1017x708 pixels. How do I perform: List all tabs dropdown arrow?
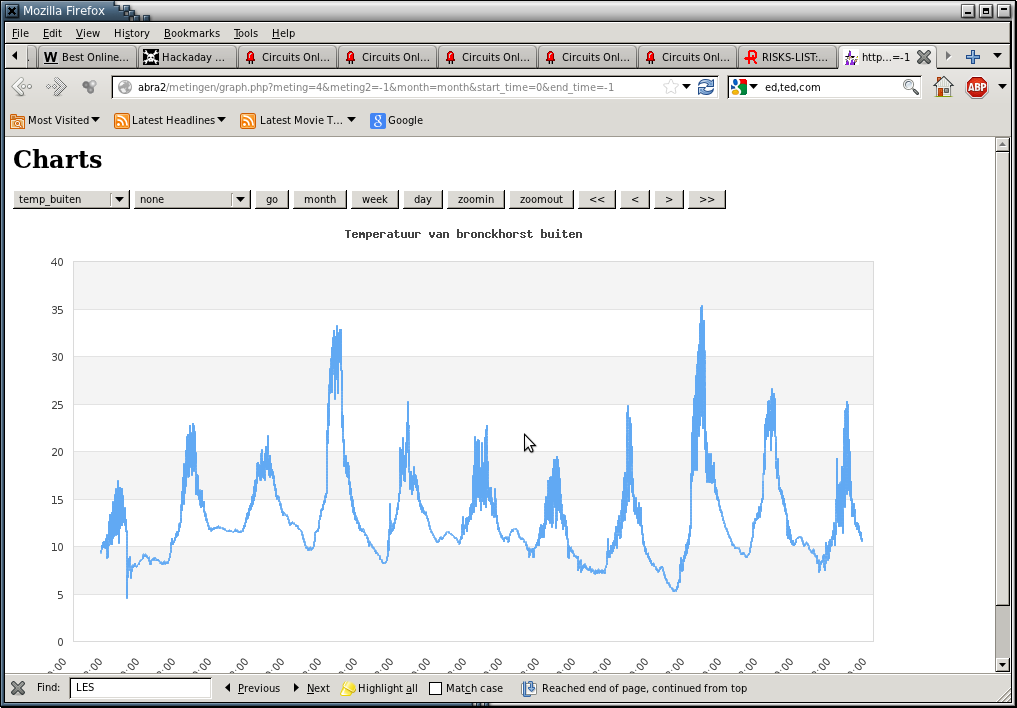click(x=998, y=56)
